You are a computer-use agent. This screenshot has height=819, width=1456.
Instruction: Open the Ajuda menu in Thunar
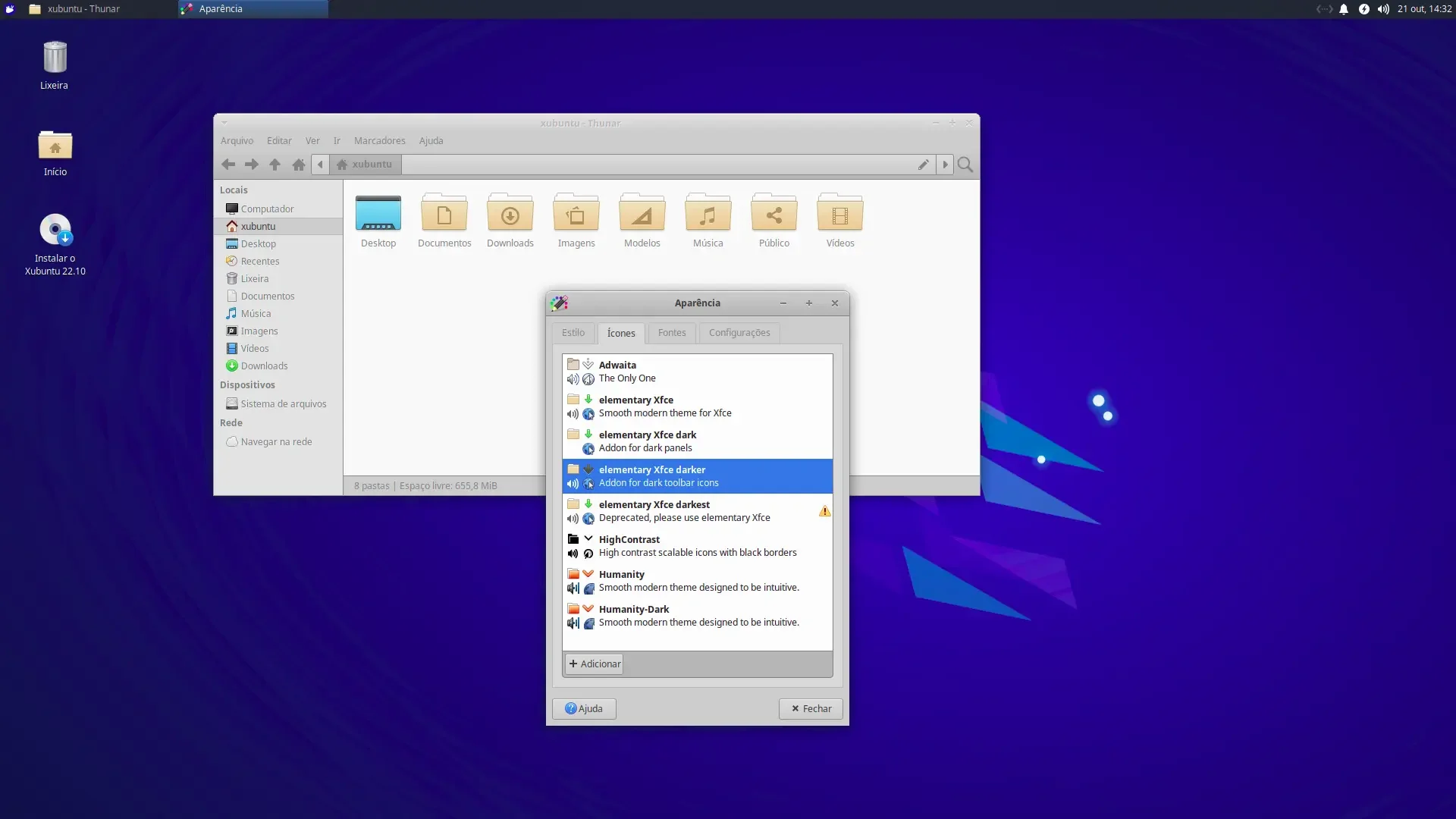tap(431, 141)
